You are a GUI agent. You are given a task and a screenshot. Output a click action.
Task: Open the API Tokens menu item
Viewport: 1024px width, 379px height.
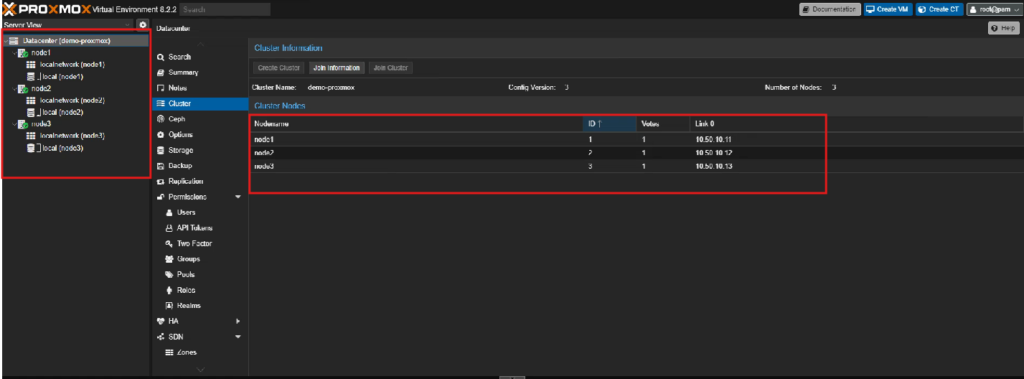coord(200,228)
